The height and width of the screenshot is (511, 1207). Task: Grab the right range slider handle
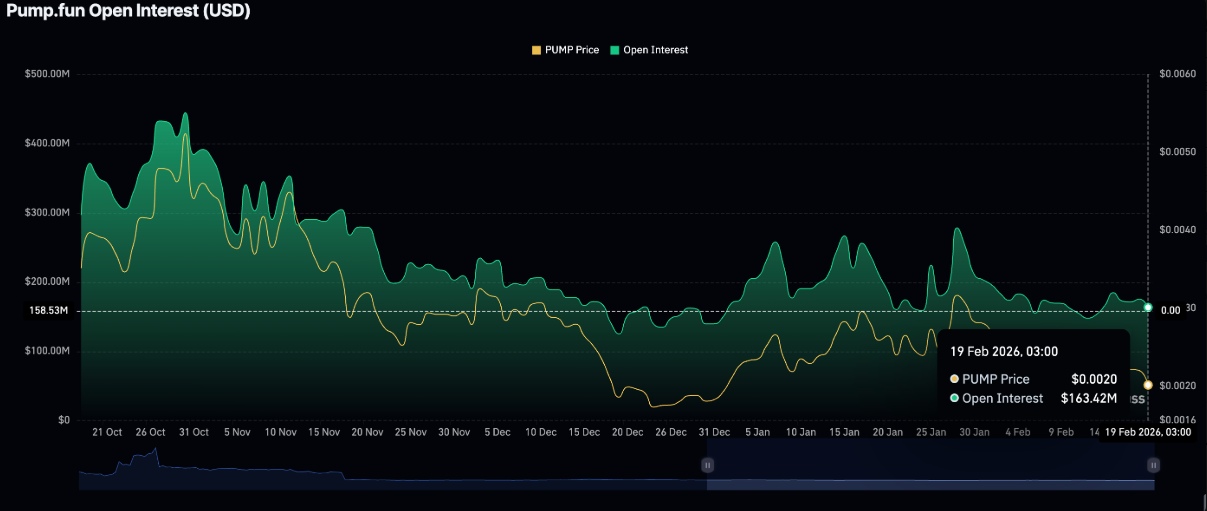1153,465
